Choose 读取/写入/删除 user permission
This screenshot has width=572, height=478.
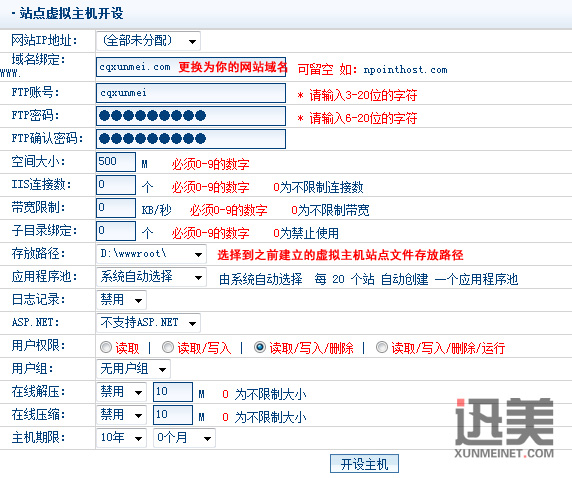click(x=260, y=347)
